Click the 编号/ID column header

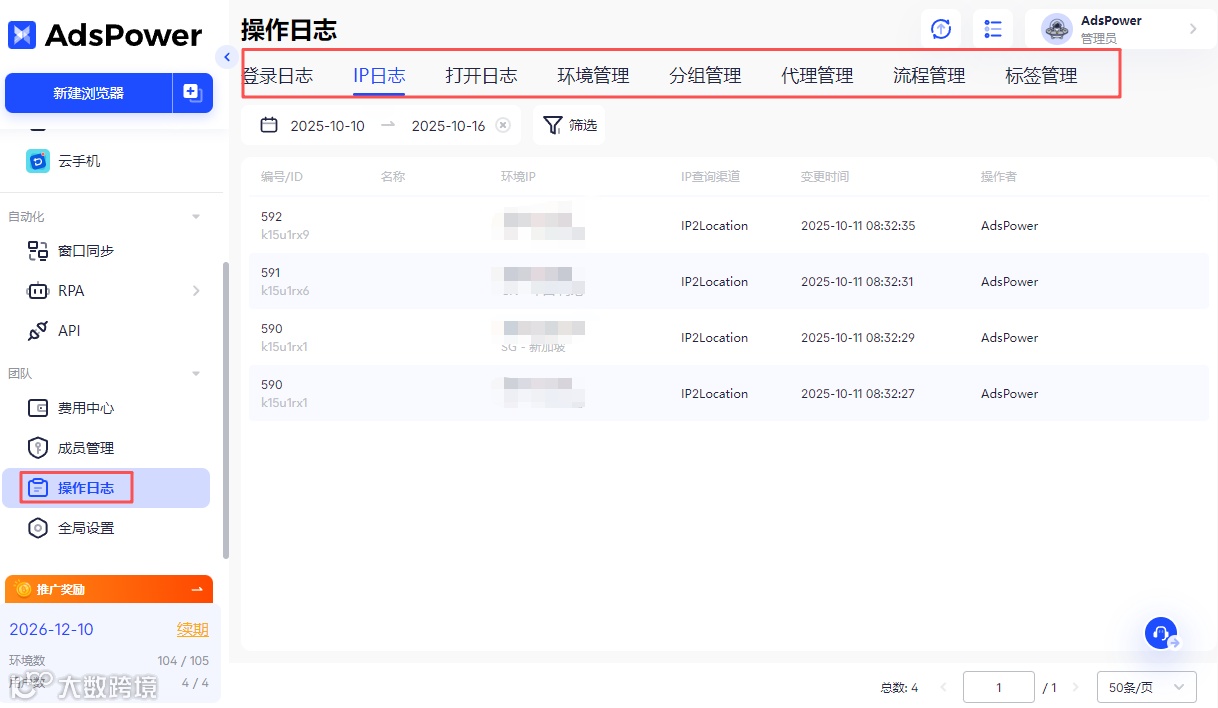point(282,177)
